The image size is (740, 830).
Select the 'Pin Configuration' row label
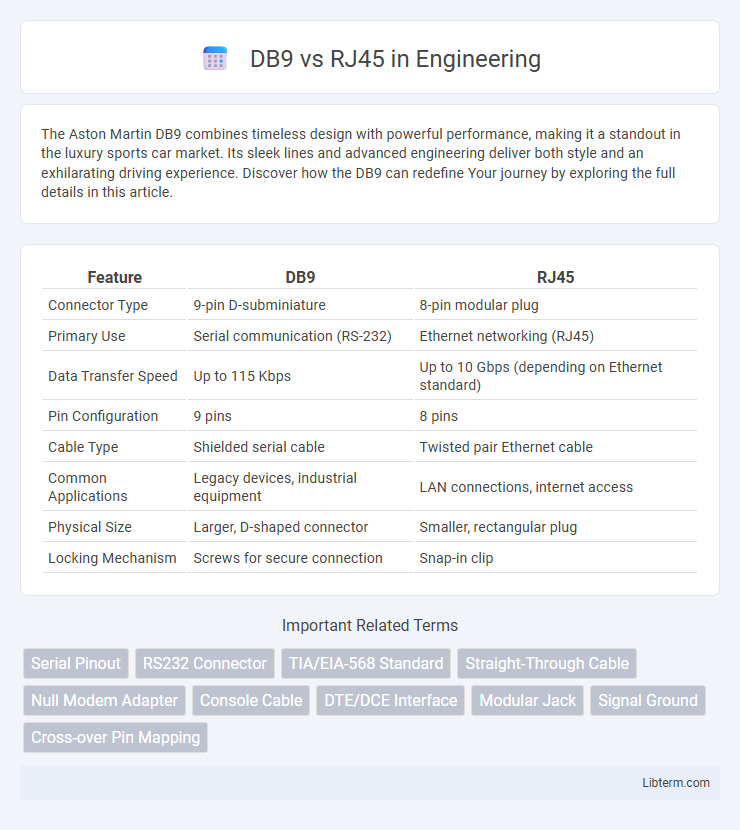pos(103,416)
